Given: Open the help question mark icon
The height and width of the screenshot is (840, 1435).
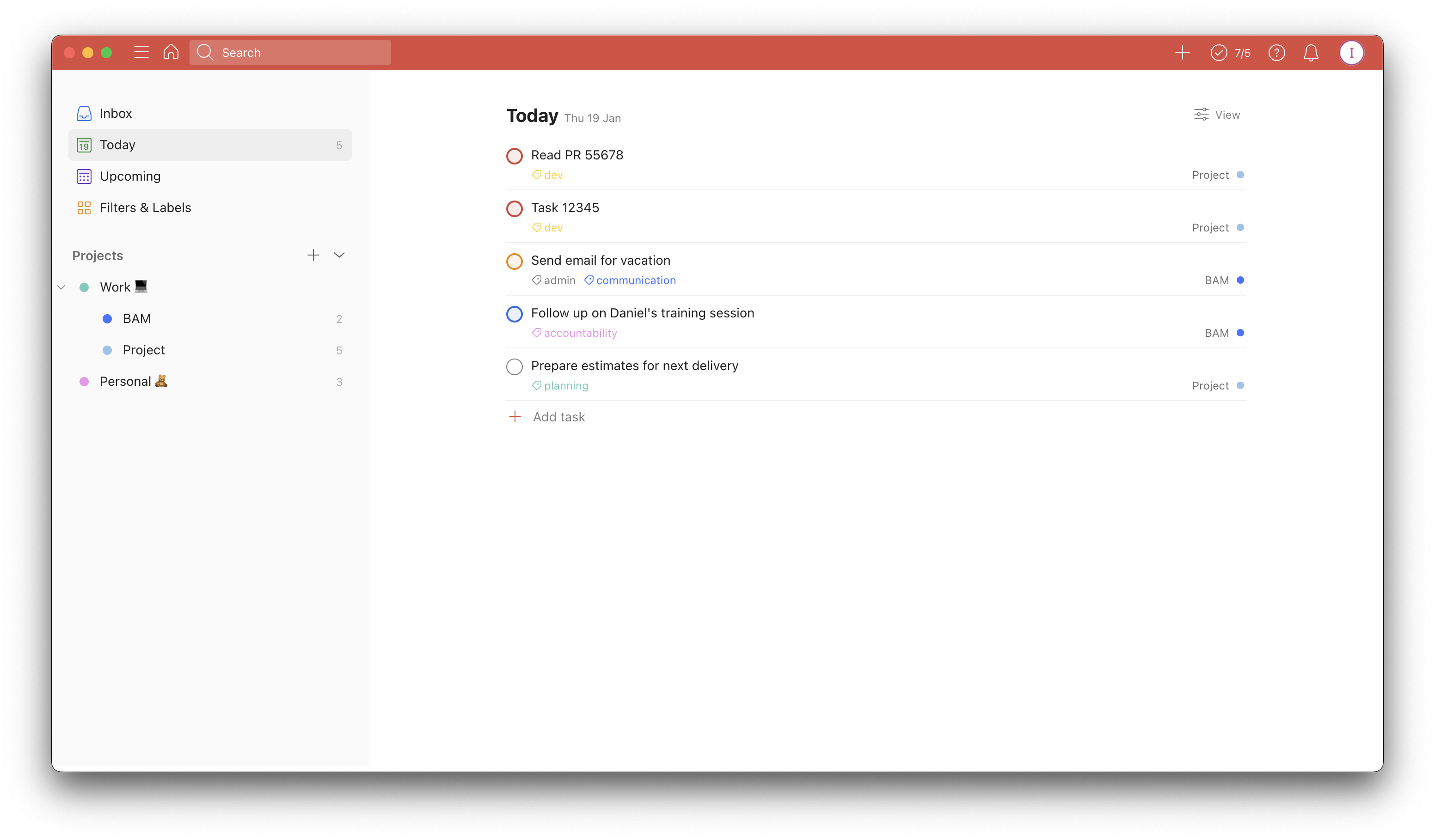Looking at the screenshot, I should [1277, 53].
